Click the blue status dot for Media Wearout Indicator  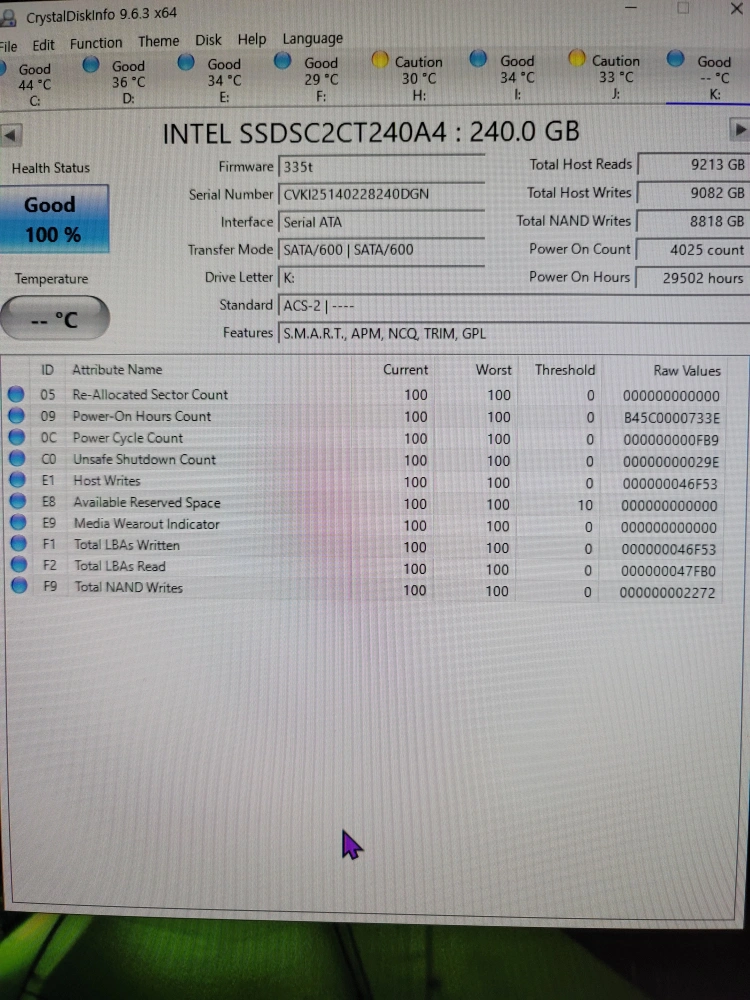[x=17, y=524]
